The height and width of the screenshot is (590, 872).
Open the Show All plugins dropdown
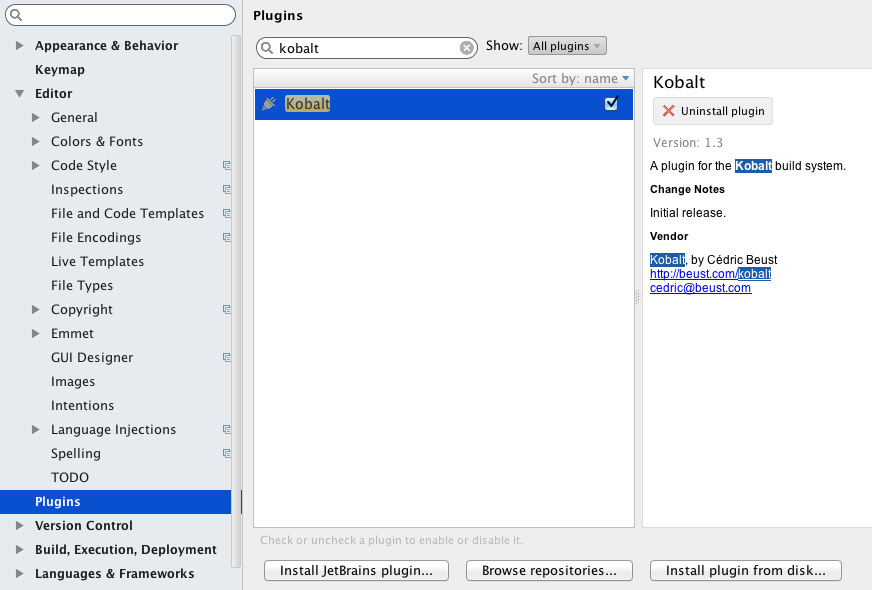pos(567,46)
